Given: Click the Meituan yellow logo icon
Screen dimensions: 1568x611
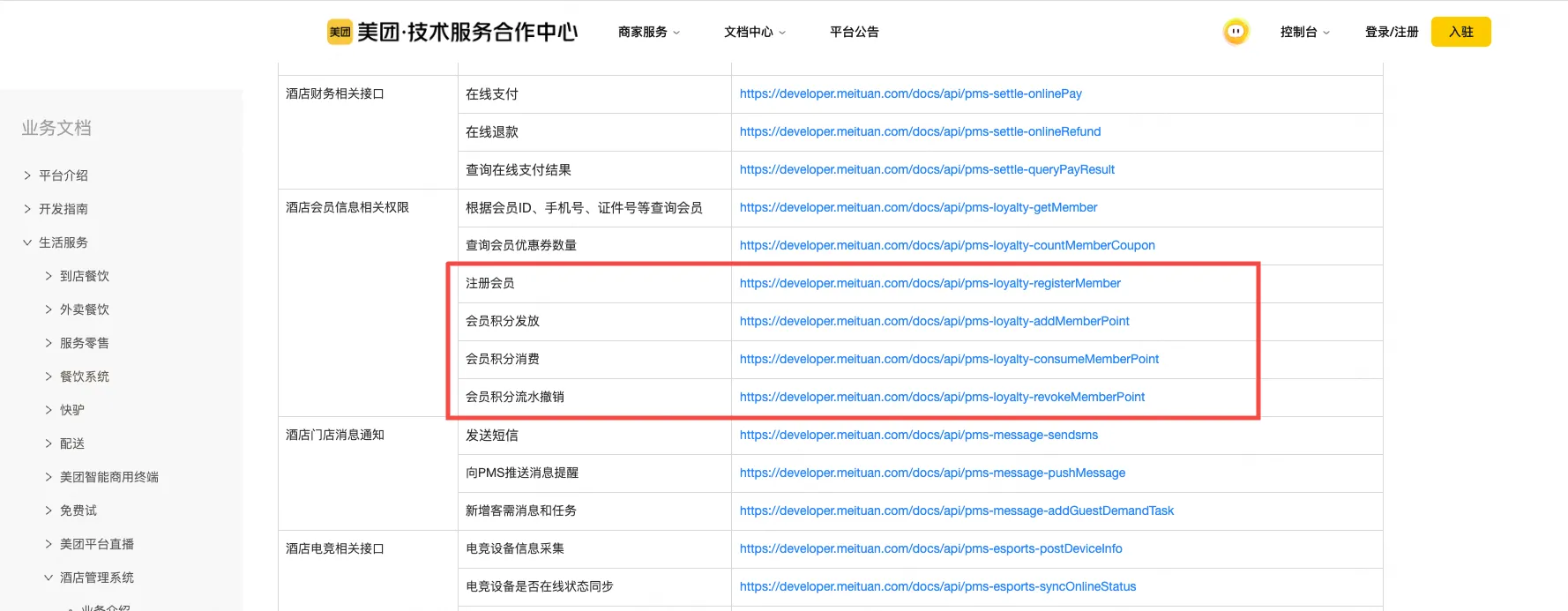Looking at the screenshot, I should tap(340, 32).
